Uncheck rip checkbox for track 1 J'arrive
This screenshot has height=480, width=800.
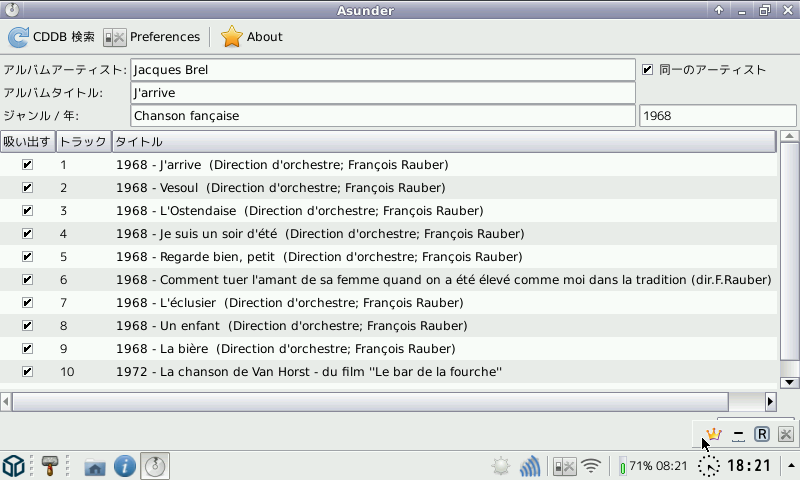click(27, 165)
